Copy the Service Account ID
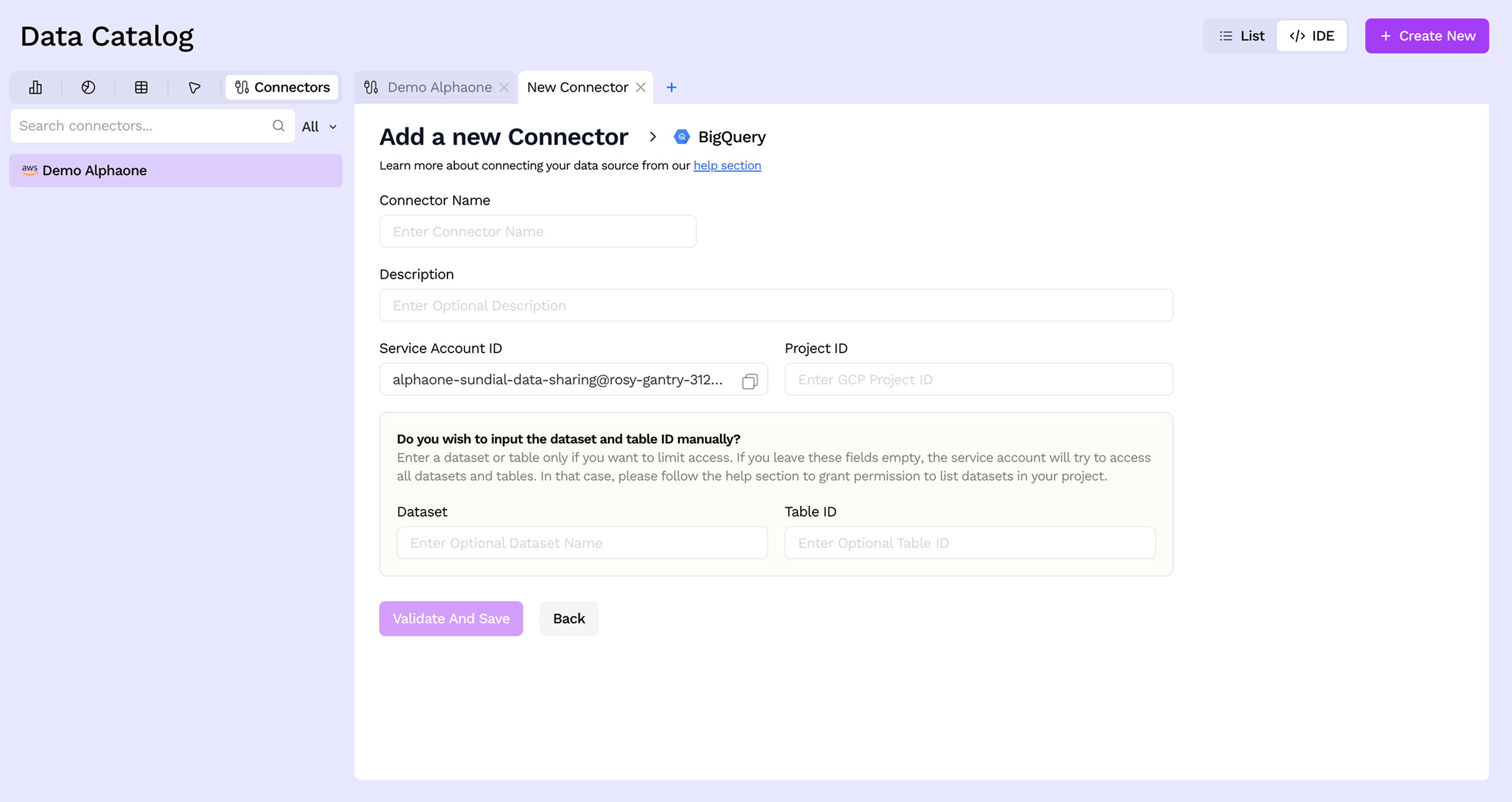The height and width of the screenshot is (802, 1512). (x=749, y=381)
